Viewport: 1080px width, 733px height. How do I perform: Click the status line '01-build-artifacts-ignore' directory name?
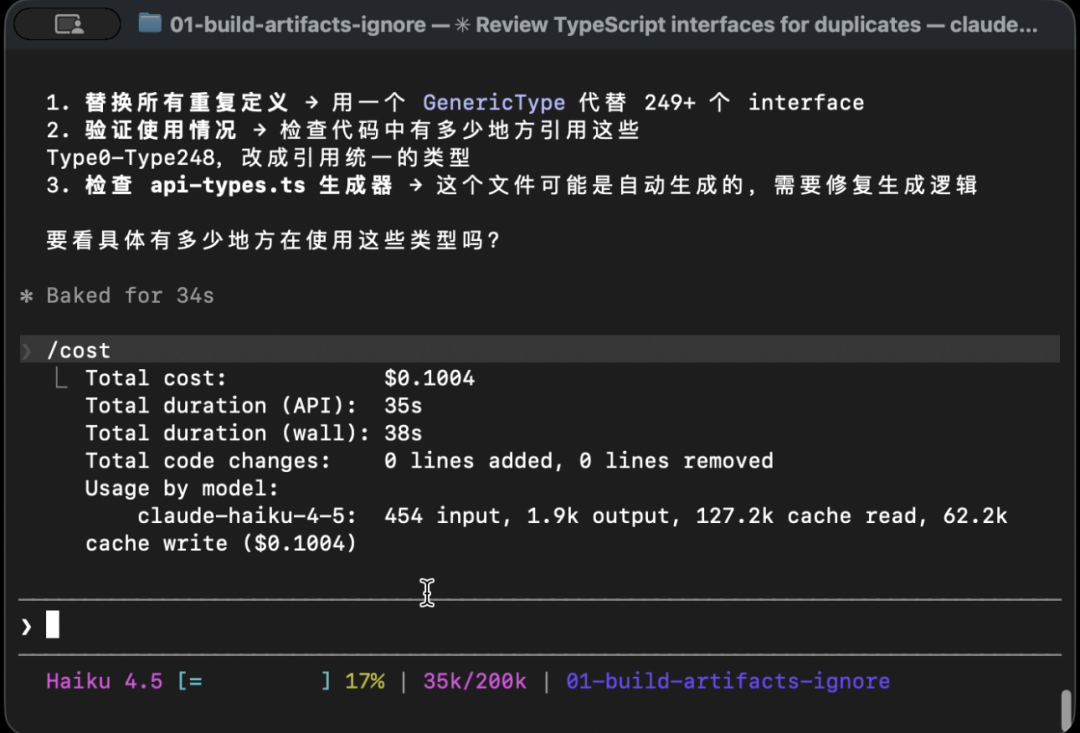(728, 681)
